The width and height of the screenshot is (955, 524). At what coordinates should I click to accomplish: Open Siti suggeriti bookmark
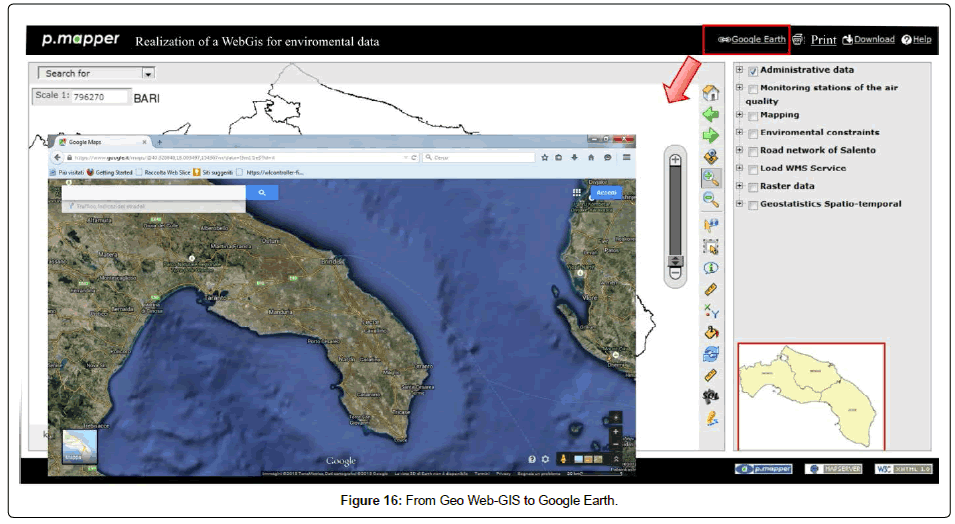213,172
